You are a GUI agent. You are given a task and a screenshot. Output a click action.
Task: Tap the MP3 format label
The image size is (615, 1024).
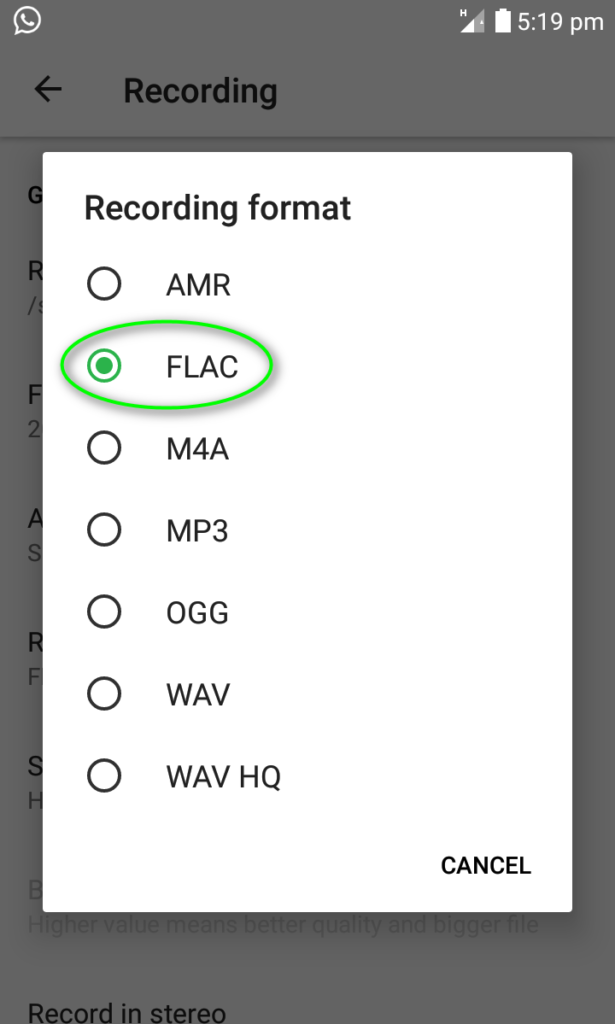tap(197, 530)
